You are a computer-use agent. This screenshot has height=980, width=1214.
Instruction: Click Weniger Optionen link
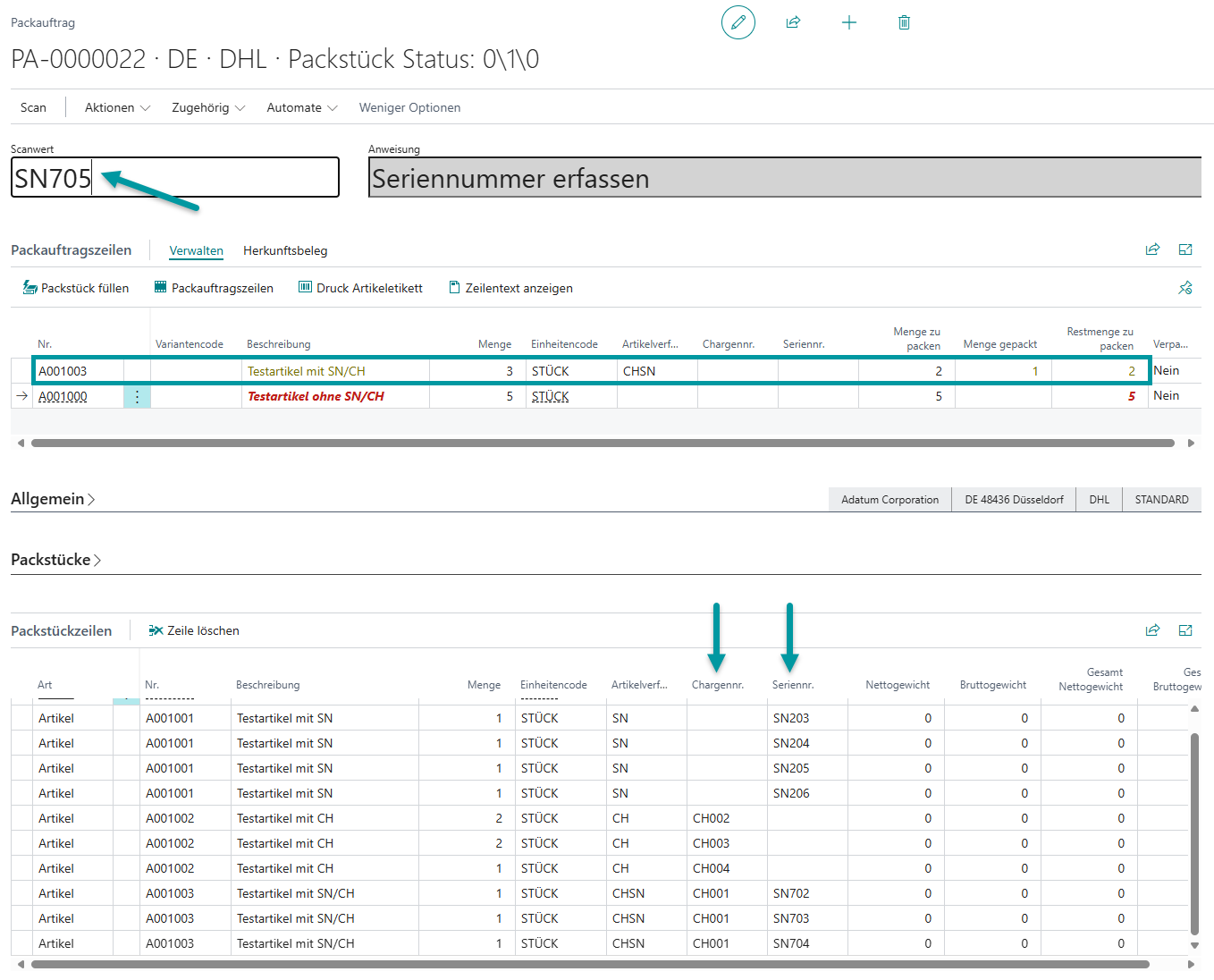click(409, 107)
